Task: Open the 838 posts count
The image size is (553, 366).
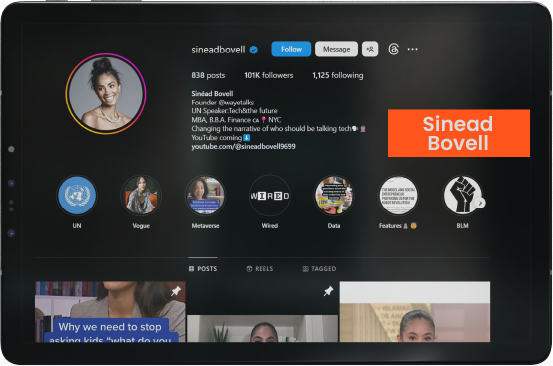Action: point(208,75)
